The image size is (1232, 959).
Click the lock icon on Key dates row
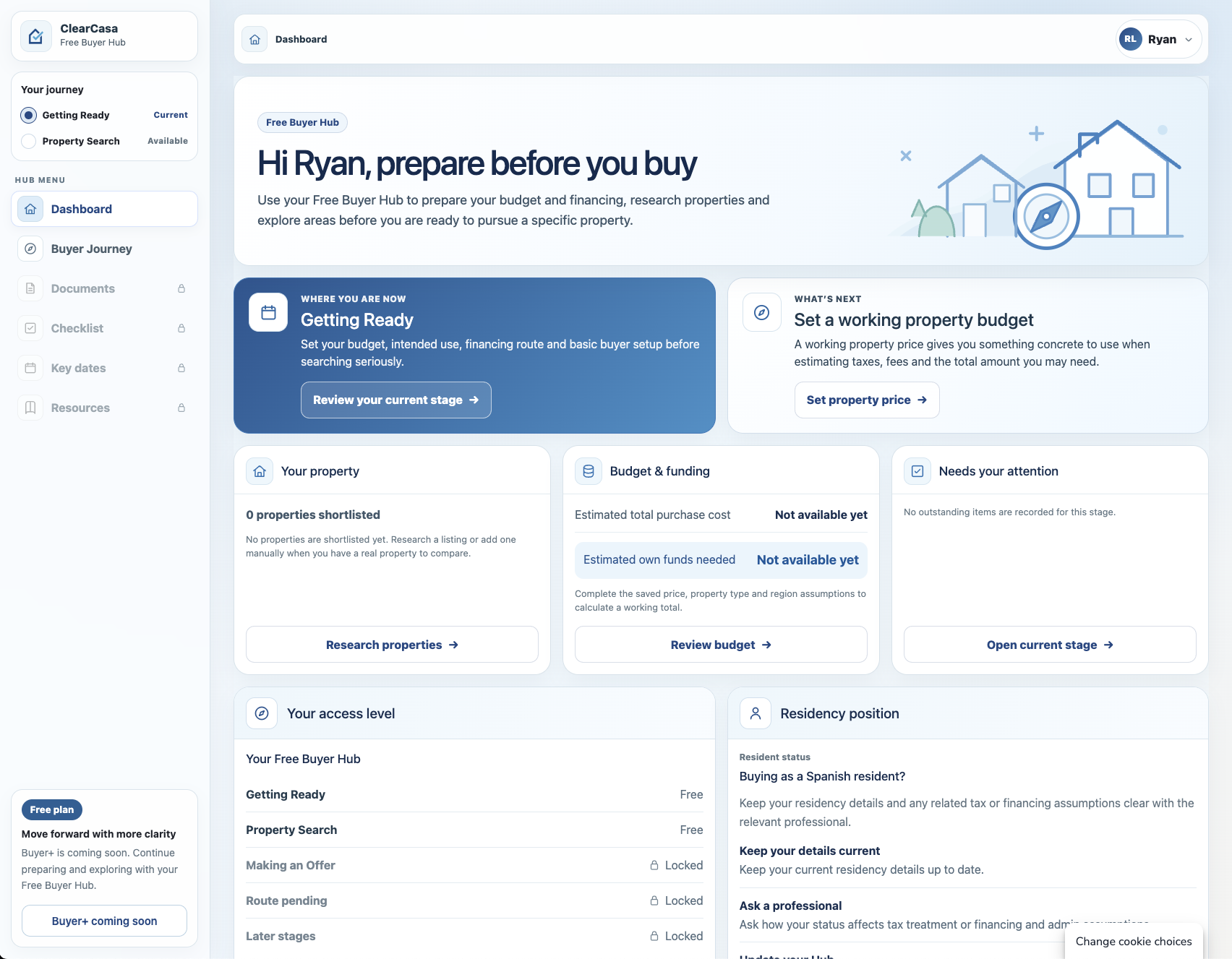[x=181, y=368]
